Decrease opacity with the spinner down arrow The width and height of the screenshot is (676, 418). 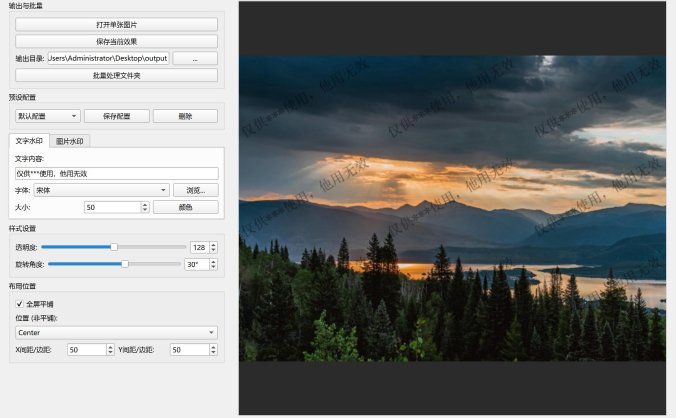coord(213,250)
